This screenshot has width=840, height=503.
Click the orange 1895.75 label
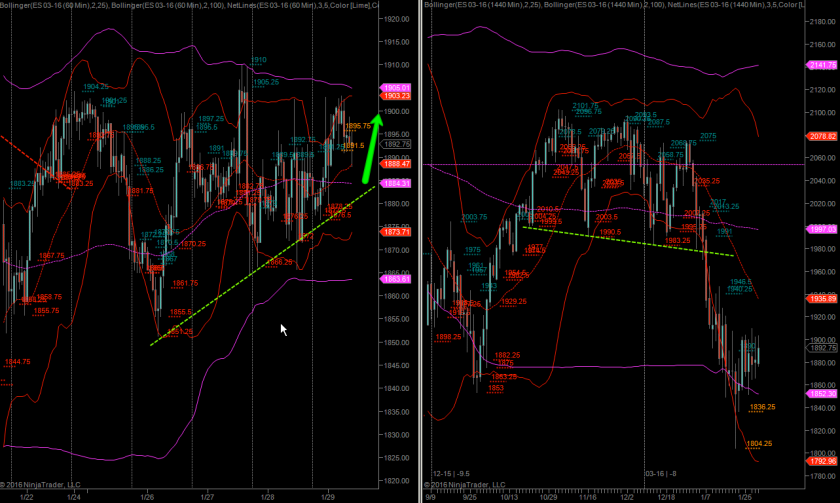pos(358,126)
